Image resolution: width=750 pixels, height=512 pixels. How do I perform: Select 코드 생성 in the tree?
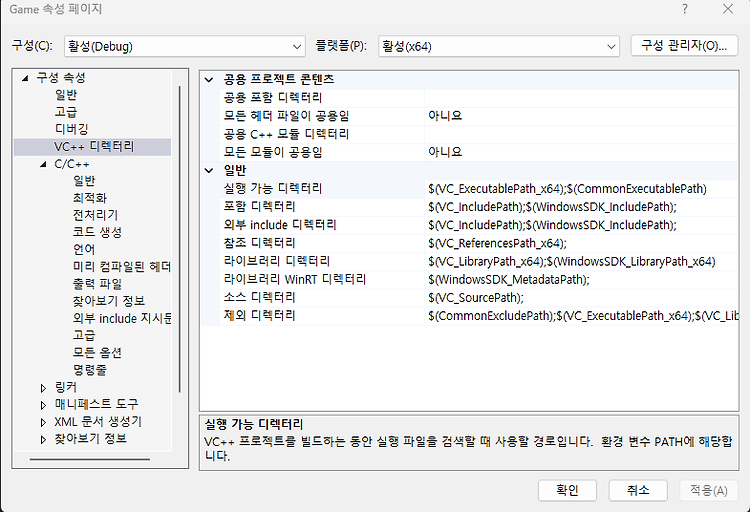tap(97, 233)
